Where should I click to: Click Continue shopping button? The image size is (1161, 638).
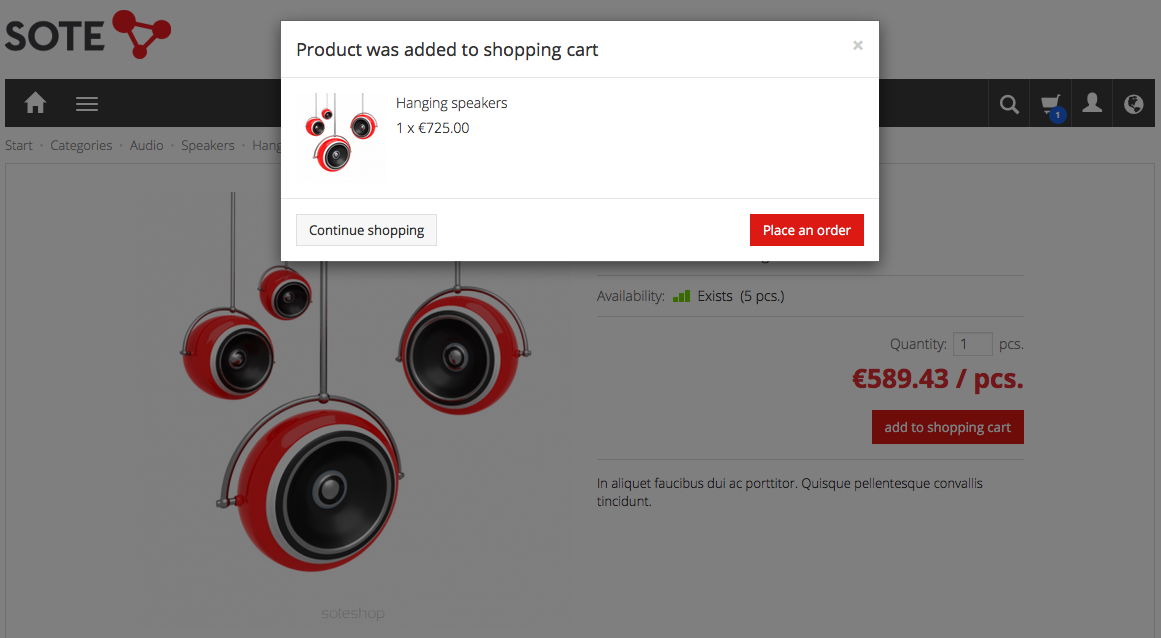(x=366, y=230)
